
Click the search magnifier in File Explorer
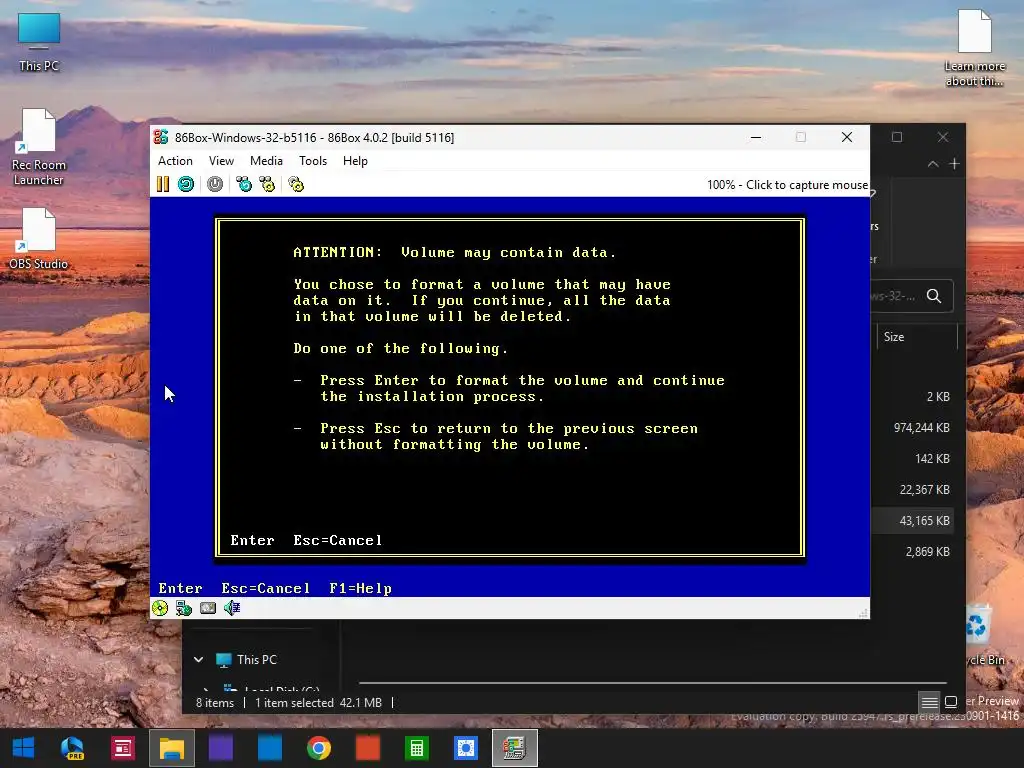[934, 296]
